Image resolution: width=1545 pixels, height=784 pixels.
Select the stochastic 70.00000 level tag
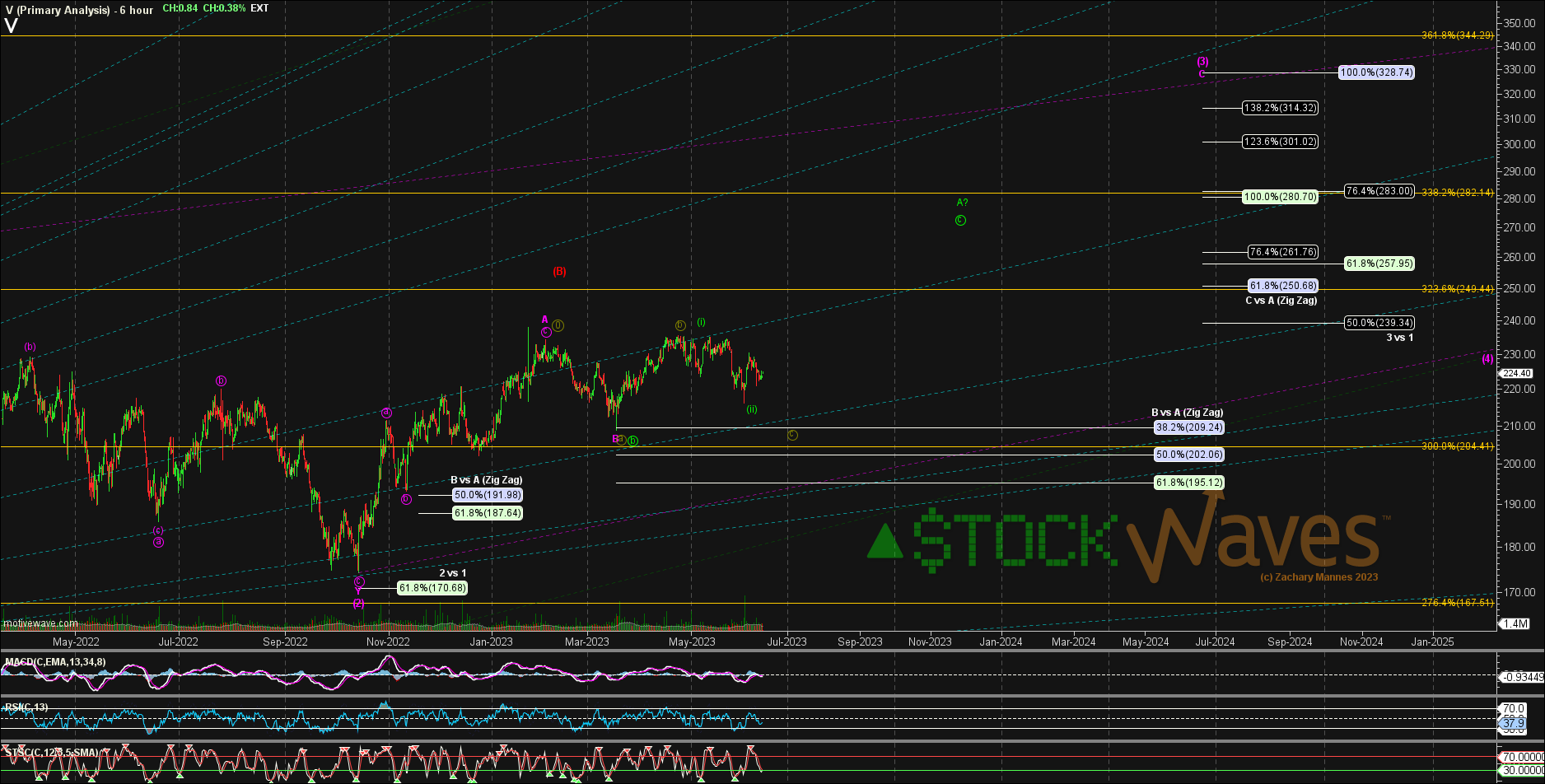pyautogui.click(x=1521, y=756)
